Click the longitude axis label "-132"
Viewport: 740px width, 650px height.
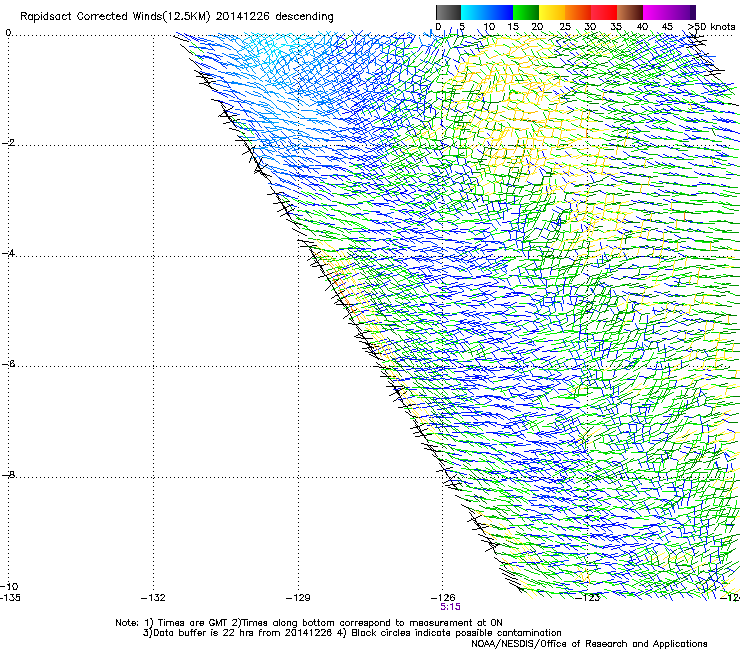(x=153, y=598)
